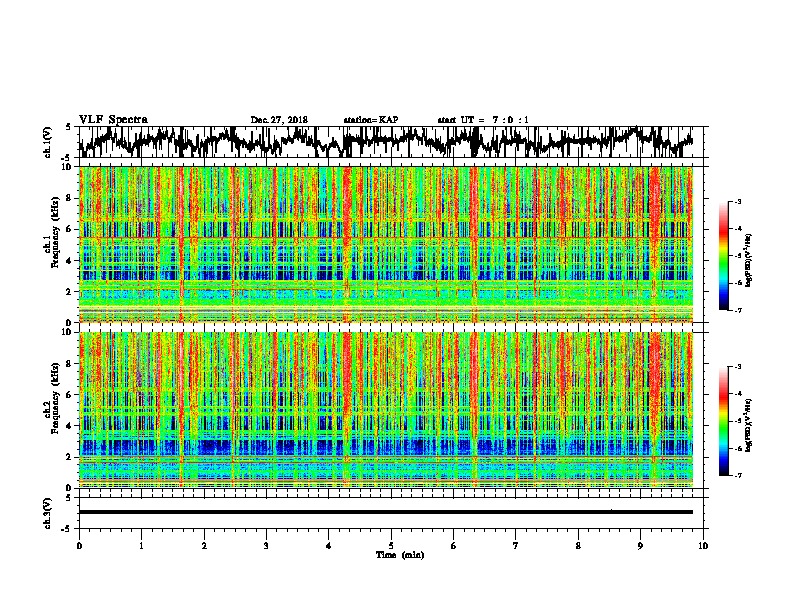Click the "start UT = 7 : 0 : 1" text
This screenshot has height=612, width=792.
tap(483, 120)
